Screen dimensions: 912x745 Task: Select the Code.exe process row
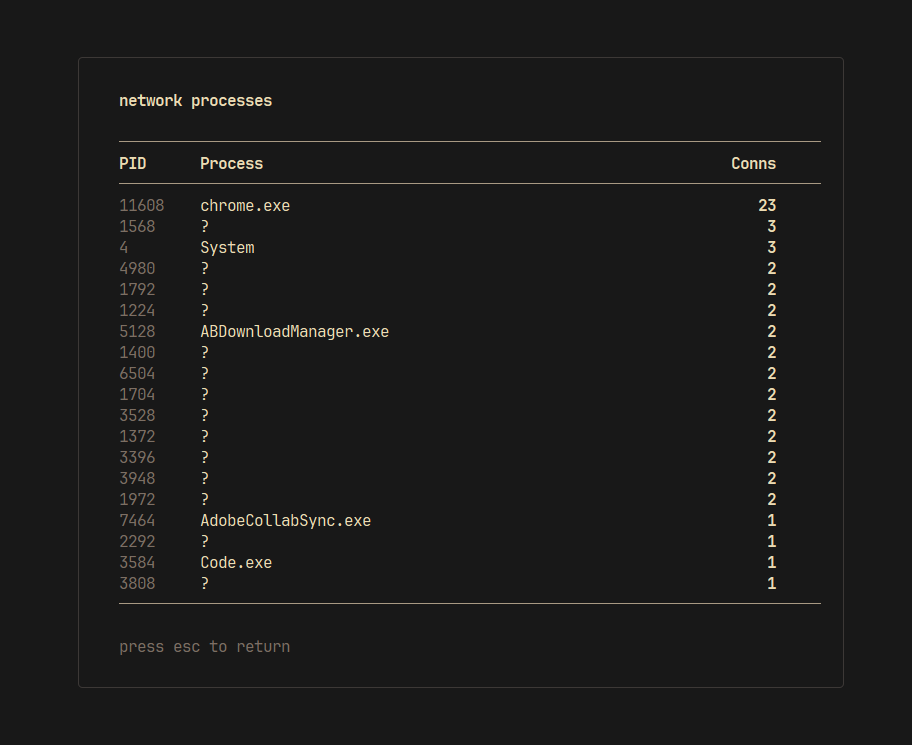tap(470, 562)
